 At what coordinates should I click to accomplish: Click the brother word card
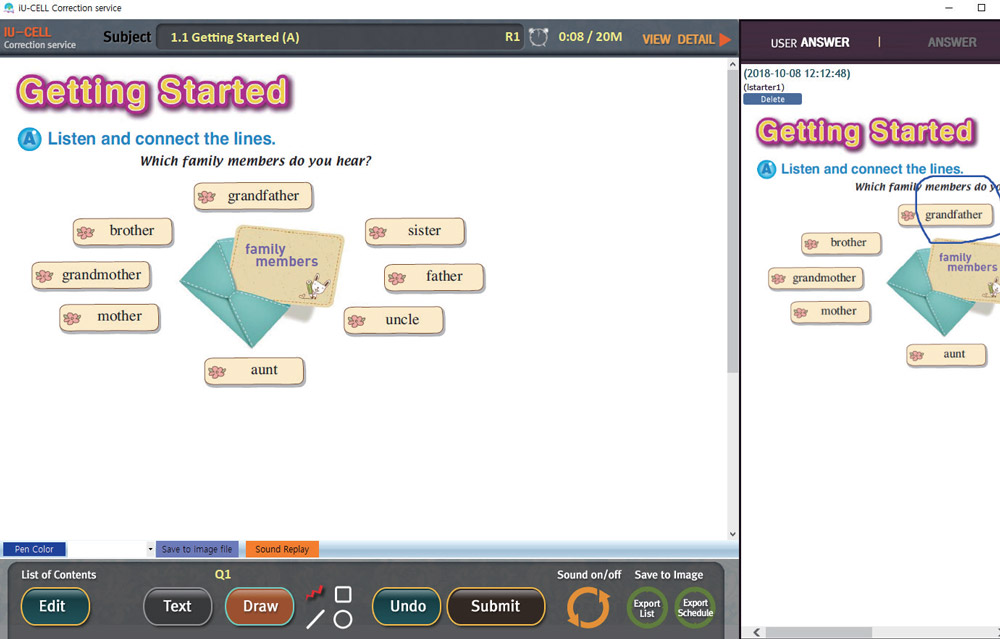tap(122, 231)
